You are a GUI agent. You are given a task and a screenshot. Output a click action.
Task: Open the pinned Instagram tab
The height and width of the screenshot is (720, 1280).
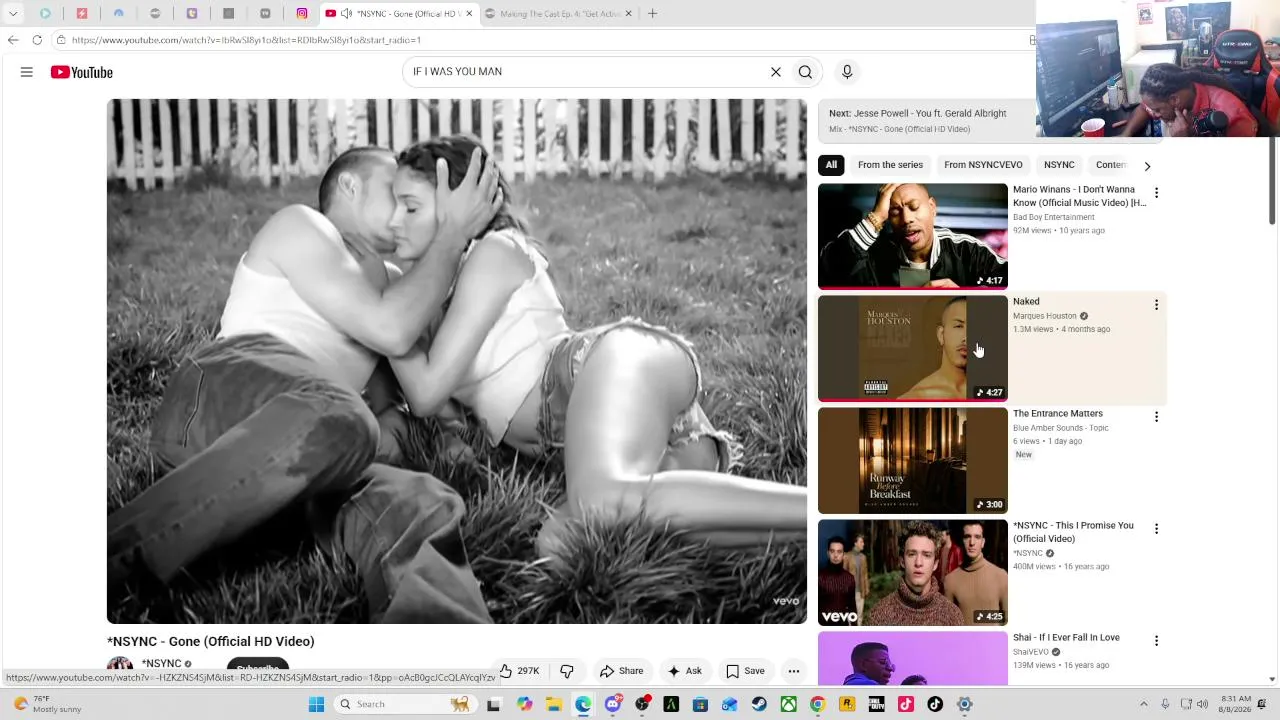[302, 14]
